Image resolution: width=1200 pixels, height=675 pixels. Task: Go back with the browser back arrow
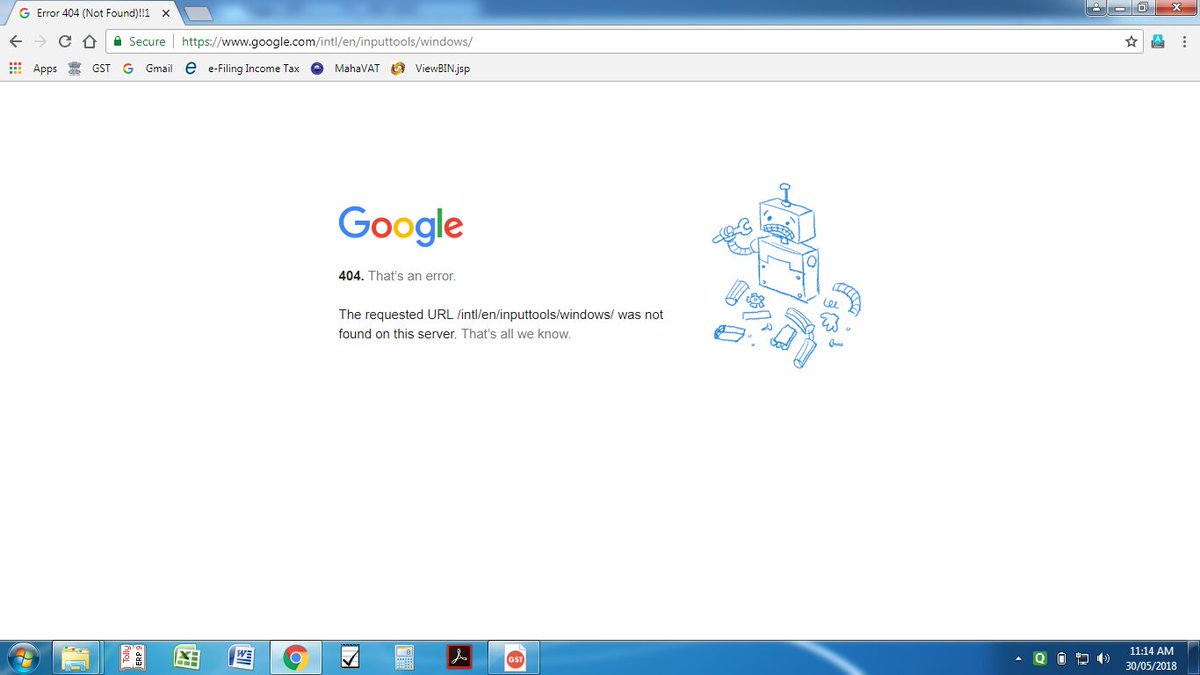click(15, 42)
